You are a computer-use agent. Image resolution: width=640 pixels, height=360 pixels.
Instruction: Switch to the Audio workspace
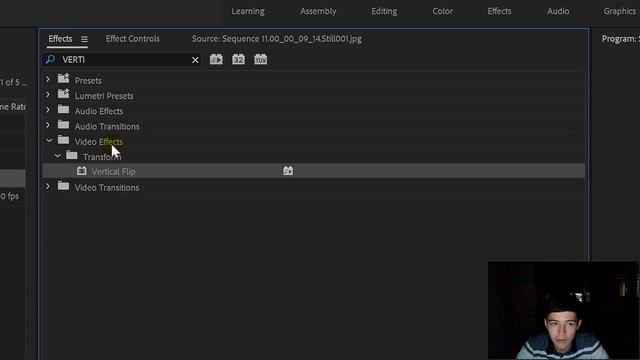(x=558, y=11)
